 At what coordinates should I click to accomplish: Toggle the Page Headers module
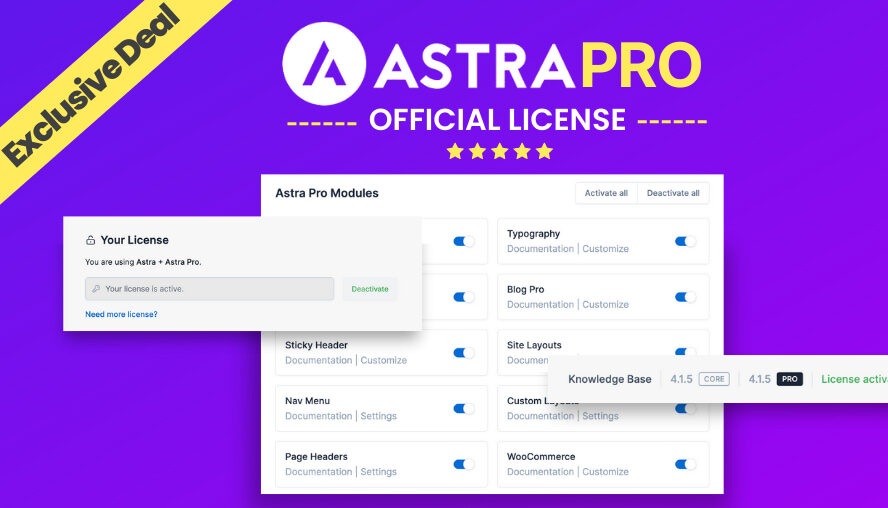coord(463,464)
